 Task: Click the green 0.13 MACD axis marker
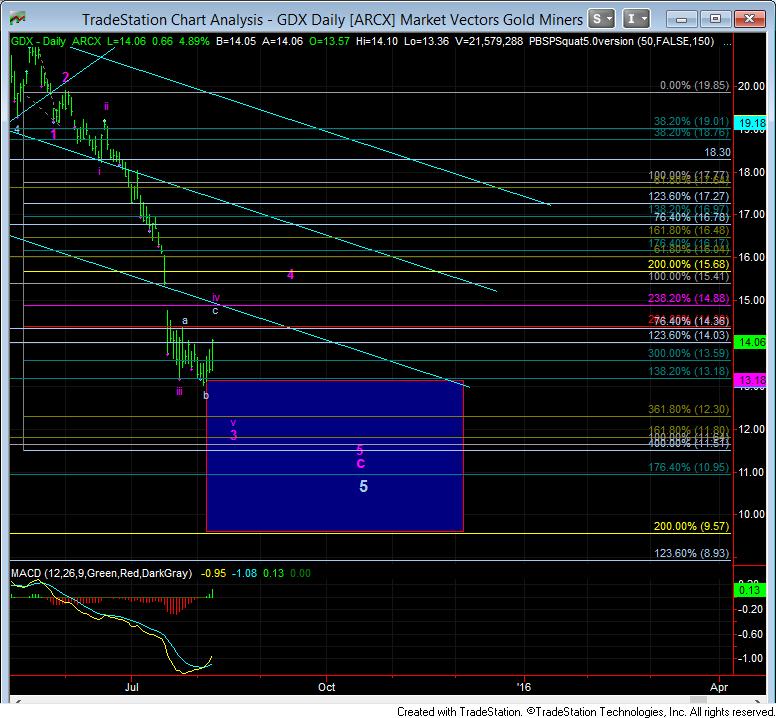pos(751,590)
